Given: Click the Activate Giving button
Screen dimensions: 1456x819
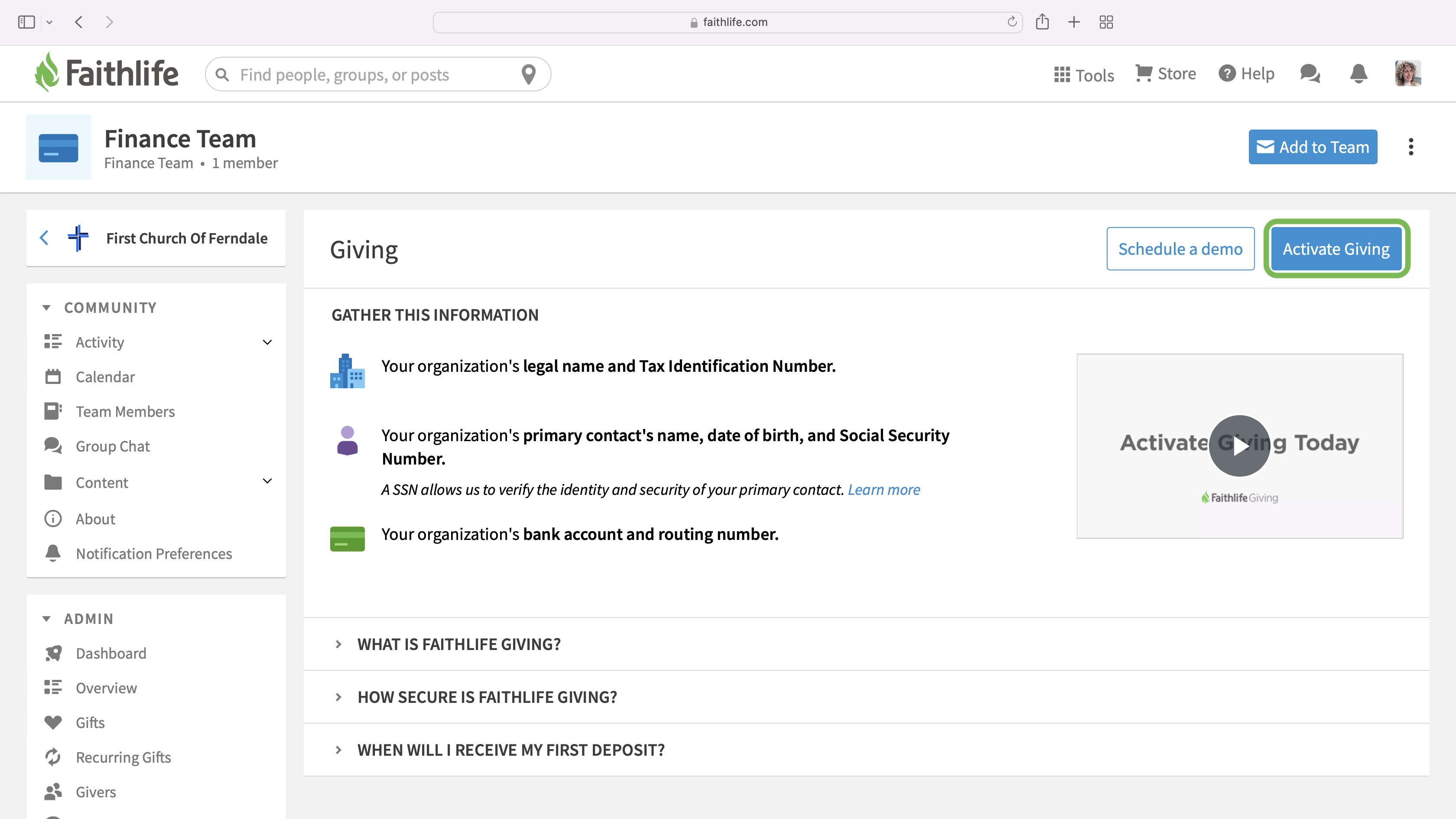Looking at the screenshot, I should 1336,249.
